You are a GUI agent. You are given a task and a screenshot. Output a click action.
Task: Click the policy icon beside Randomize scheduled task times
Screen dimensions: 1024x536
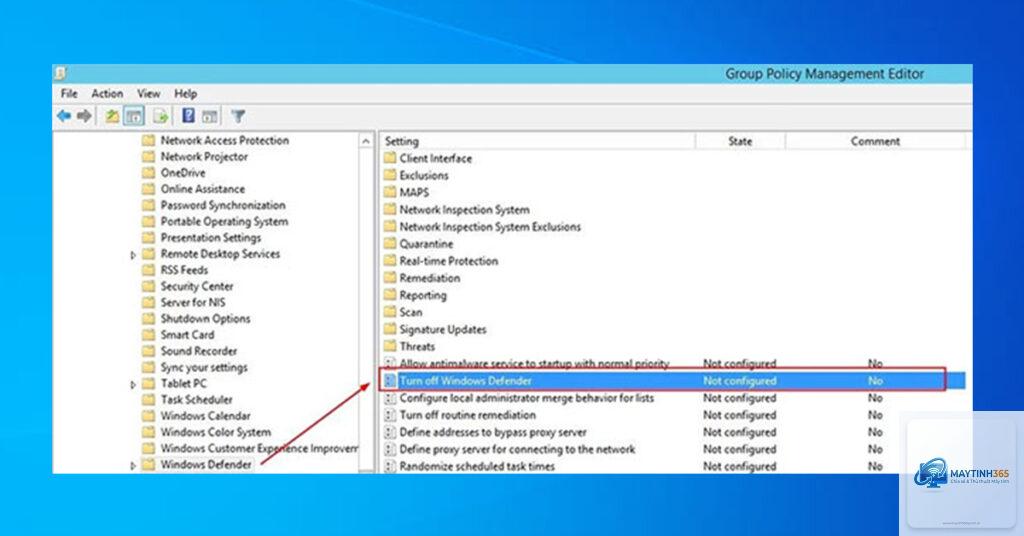coord(391,466)
